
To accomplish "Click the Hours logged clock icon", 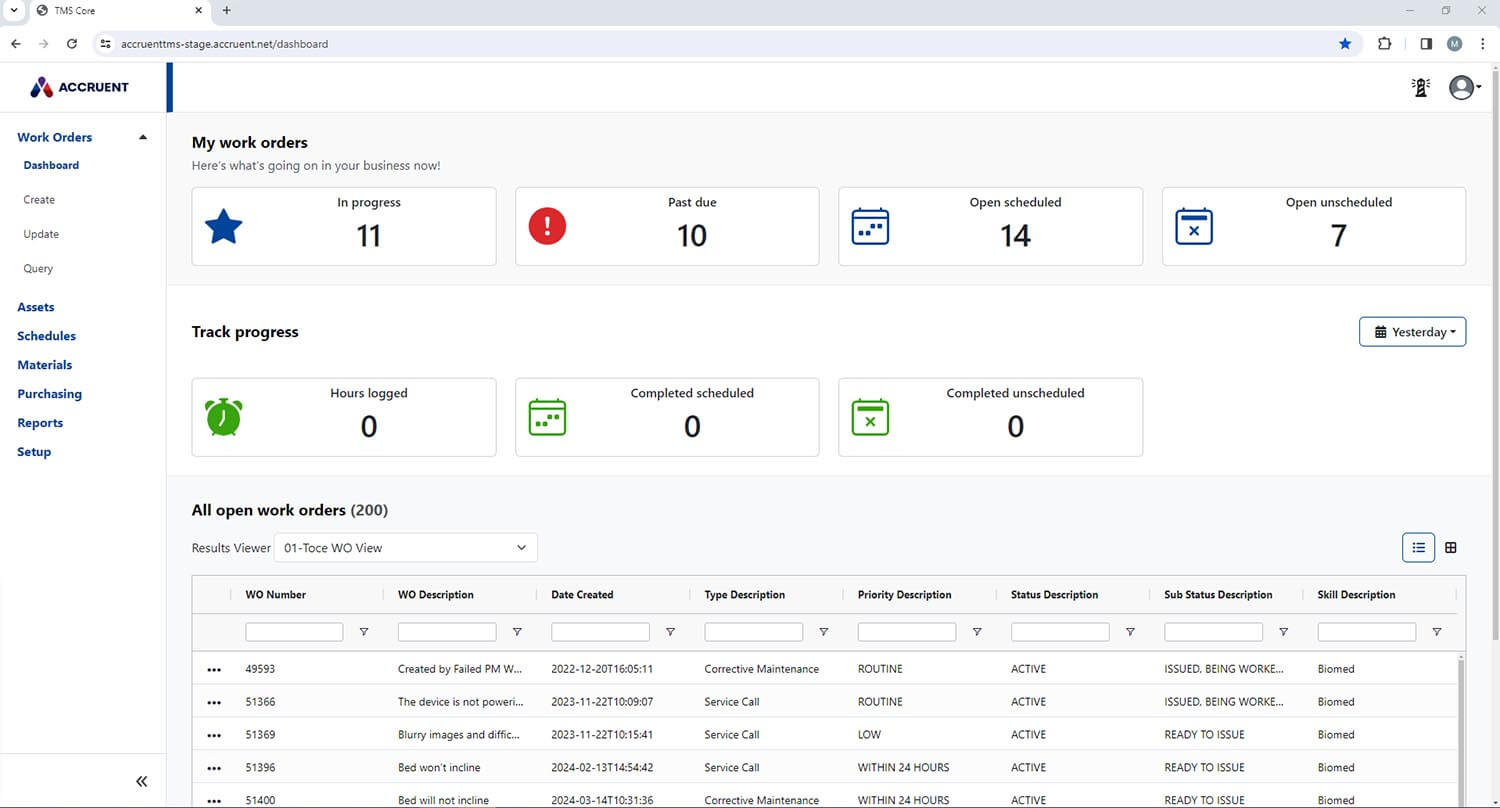I will 223,417.
